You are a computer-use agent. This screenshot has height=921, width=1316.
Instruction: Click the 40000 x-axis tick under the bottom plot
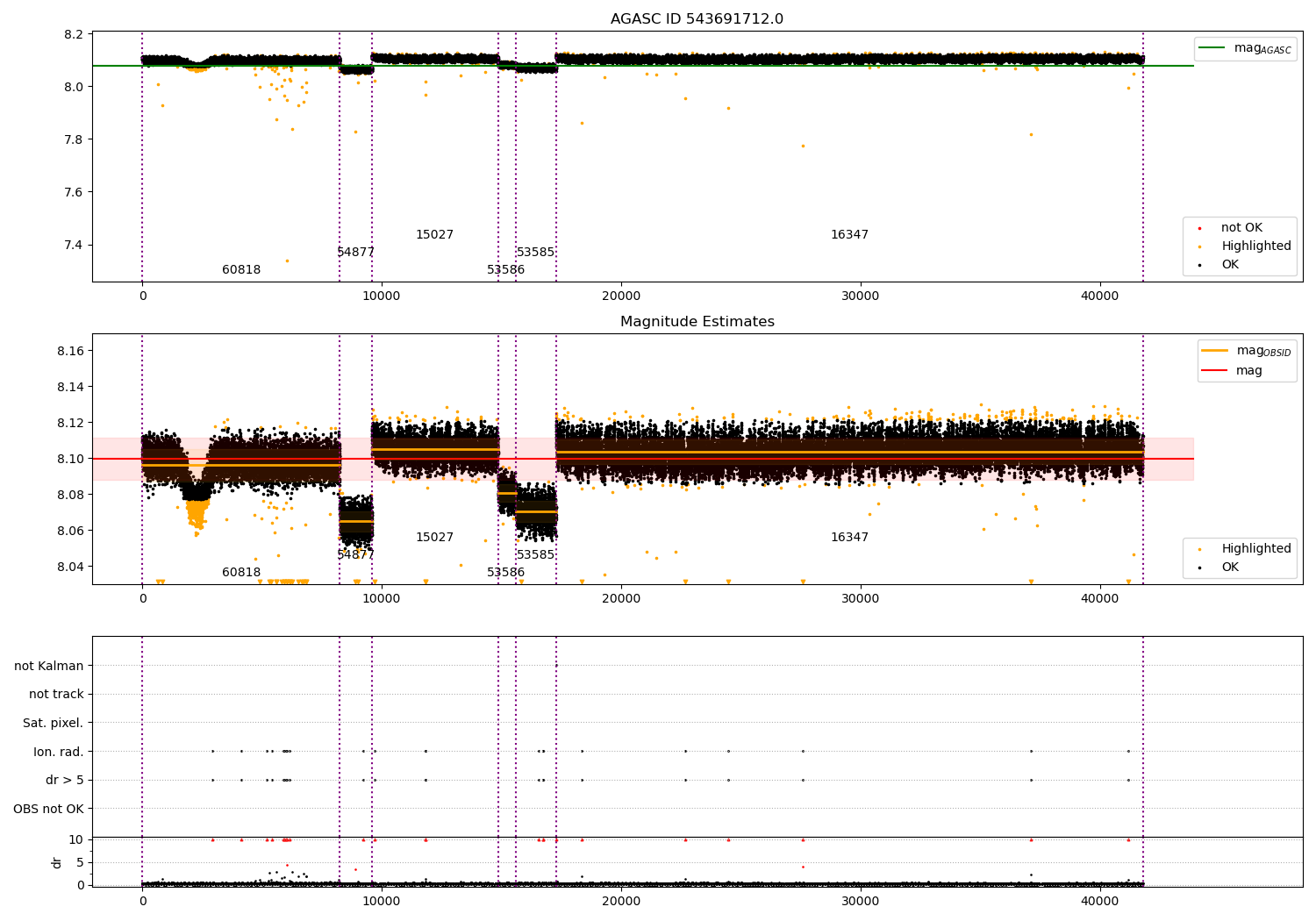1100,901
